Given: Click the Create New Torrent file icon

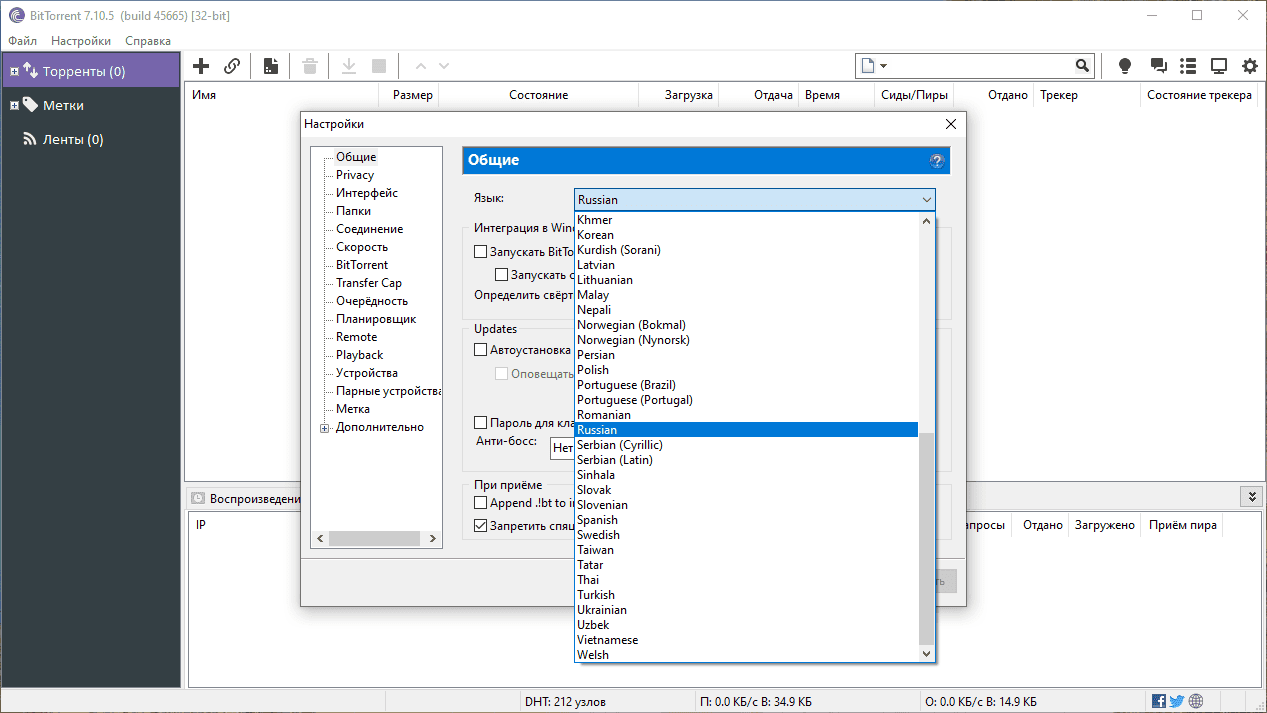Looking at the screenshot, I should pyautogui.click(x=271, y=66).
